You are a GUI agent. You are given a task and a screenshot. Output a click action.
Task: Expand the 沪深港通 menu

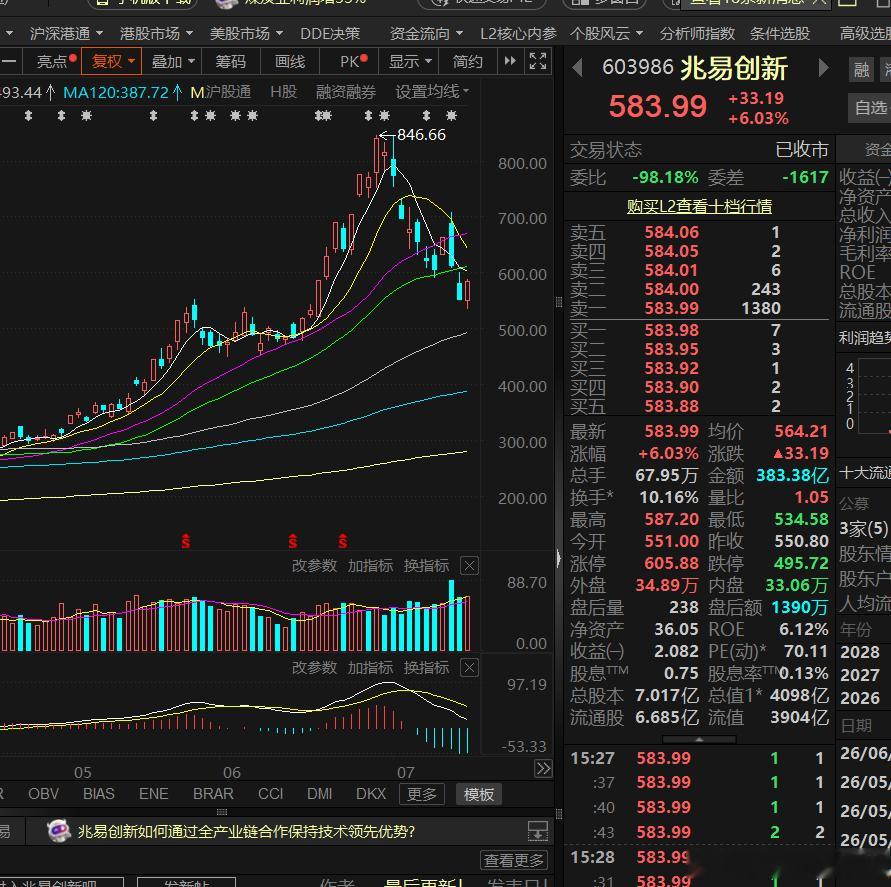coord(66,34)
